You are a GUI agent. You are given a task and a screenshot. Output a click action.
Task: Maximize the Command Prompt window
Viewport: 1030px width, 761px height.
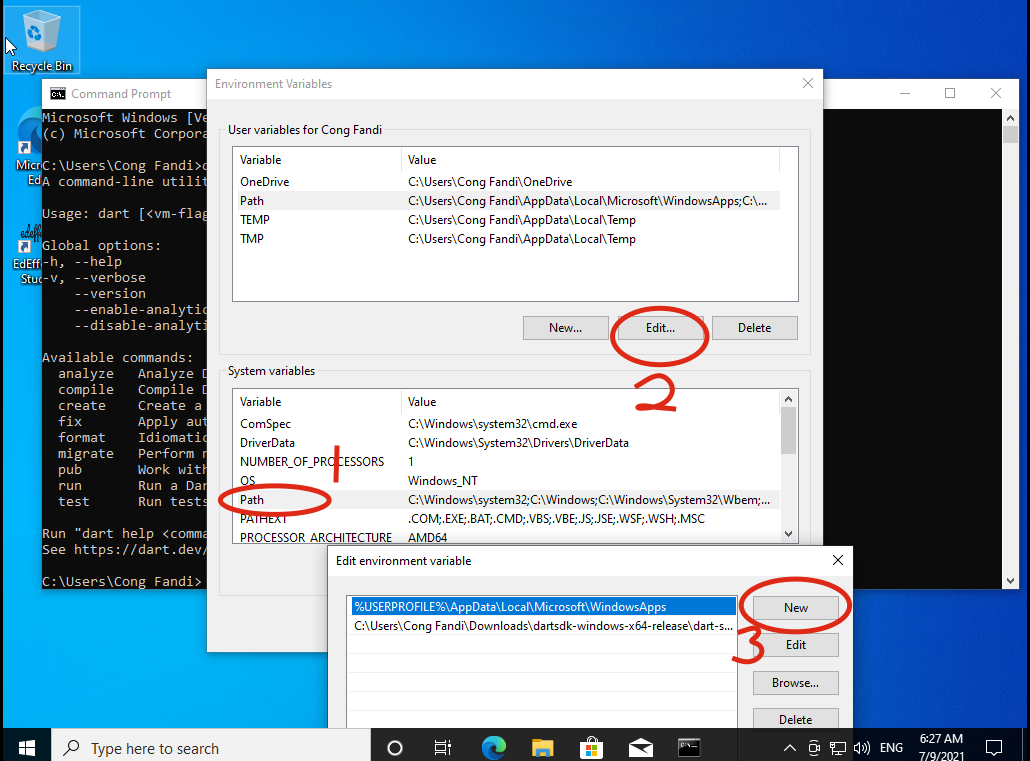tap(950, 93)
